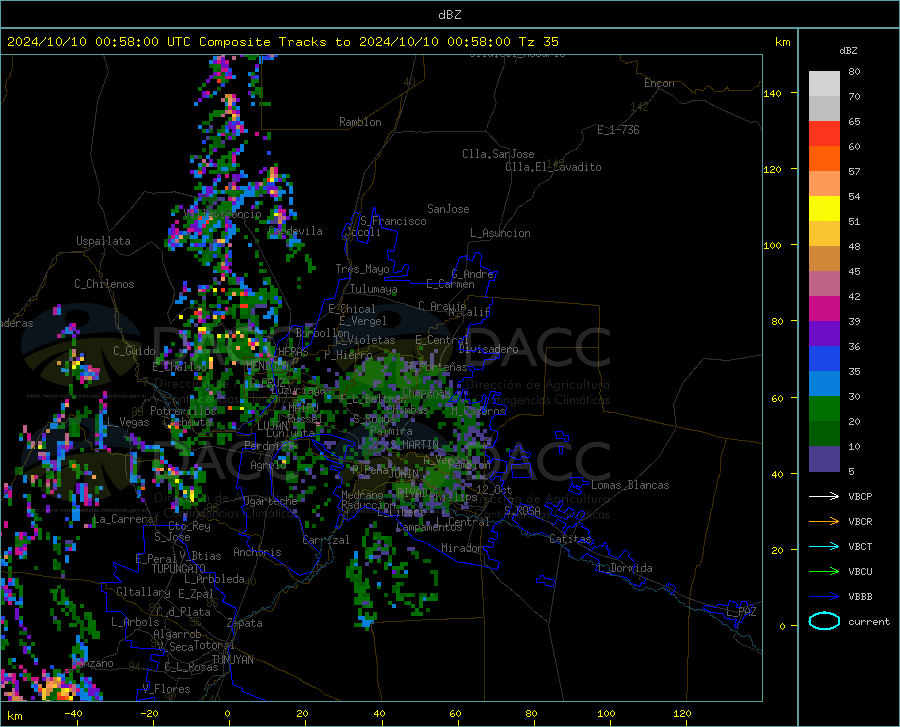900x727 pixels.
Task: Click the Divisadero map label
Action: [488, 349]
